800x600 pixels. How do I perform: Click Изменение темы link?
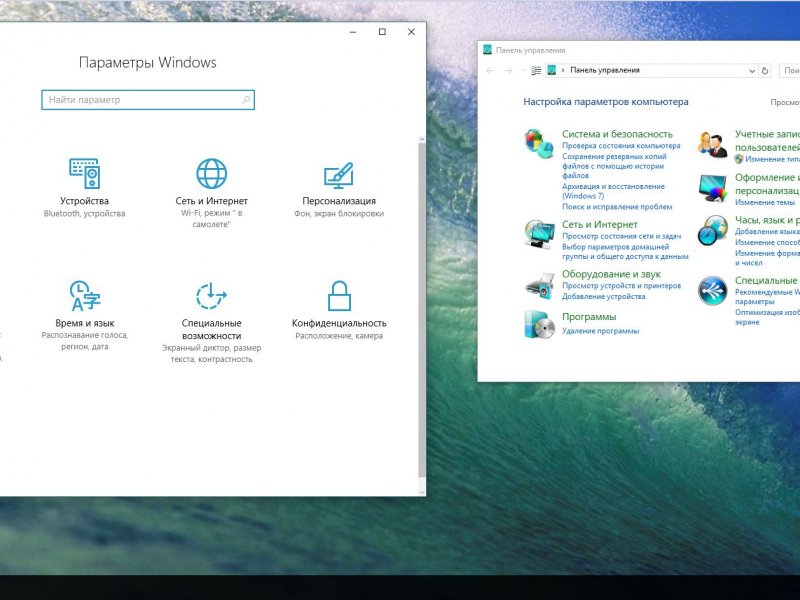coord(765,202)
